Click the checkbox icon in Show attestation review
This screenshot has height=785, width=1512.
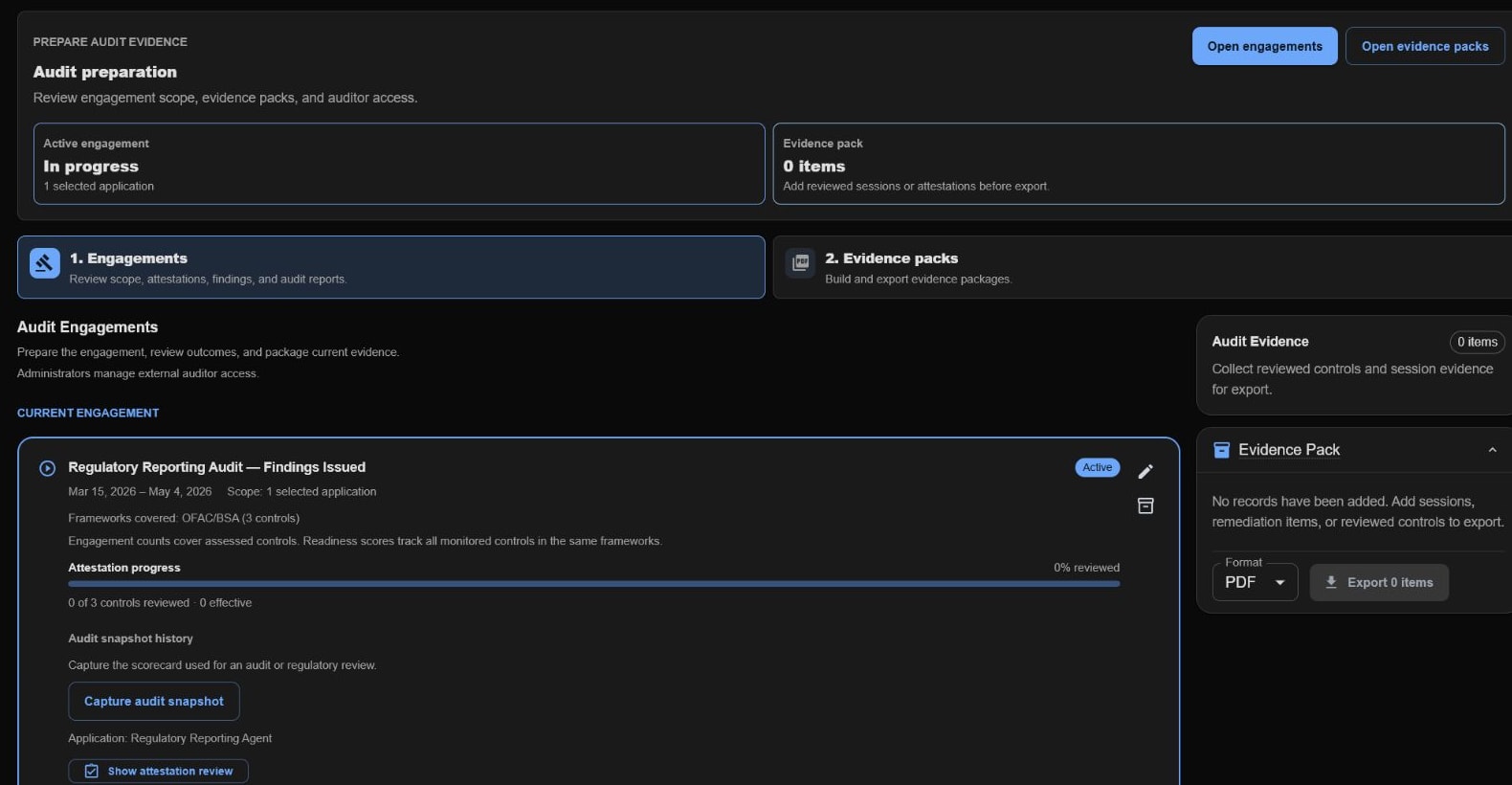[x=92, y=772]
